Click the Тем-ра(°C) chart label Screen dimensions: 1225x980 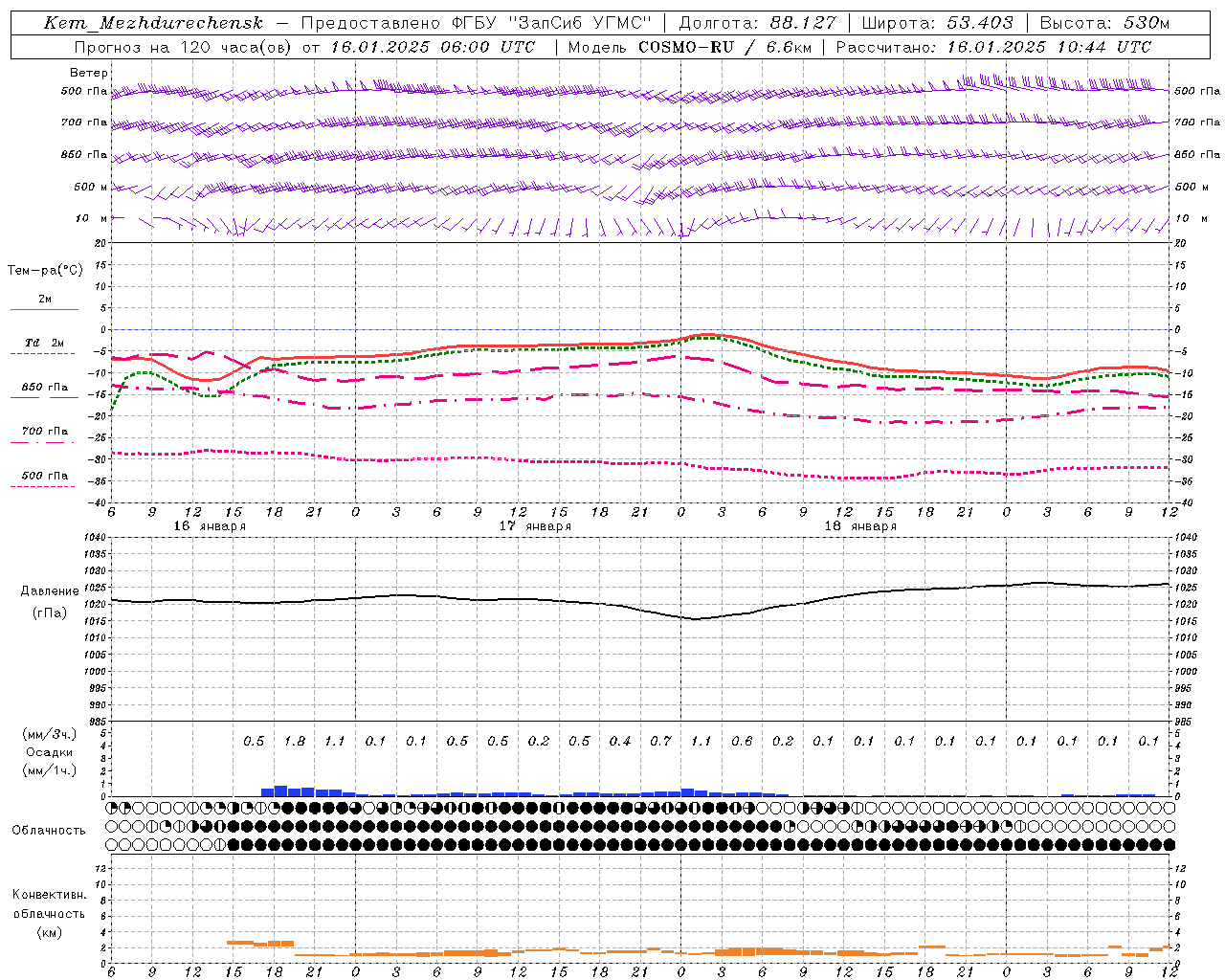[x=45, y=271]
